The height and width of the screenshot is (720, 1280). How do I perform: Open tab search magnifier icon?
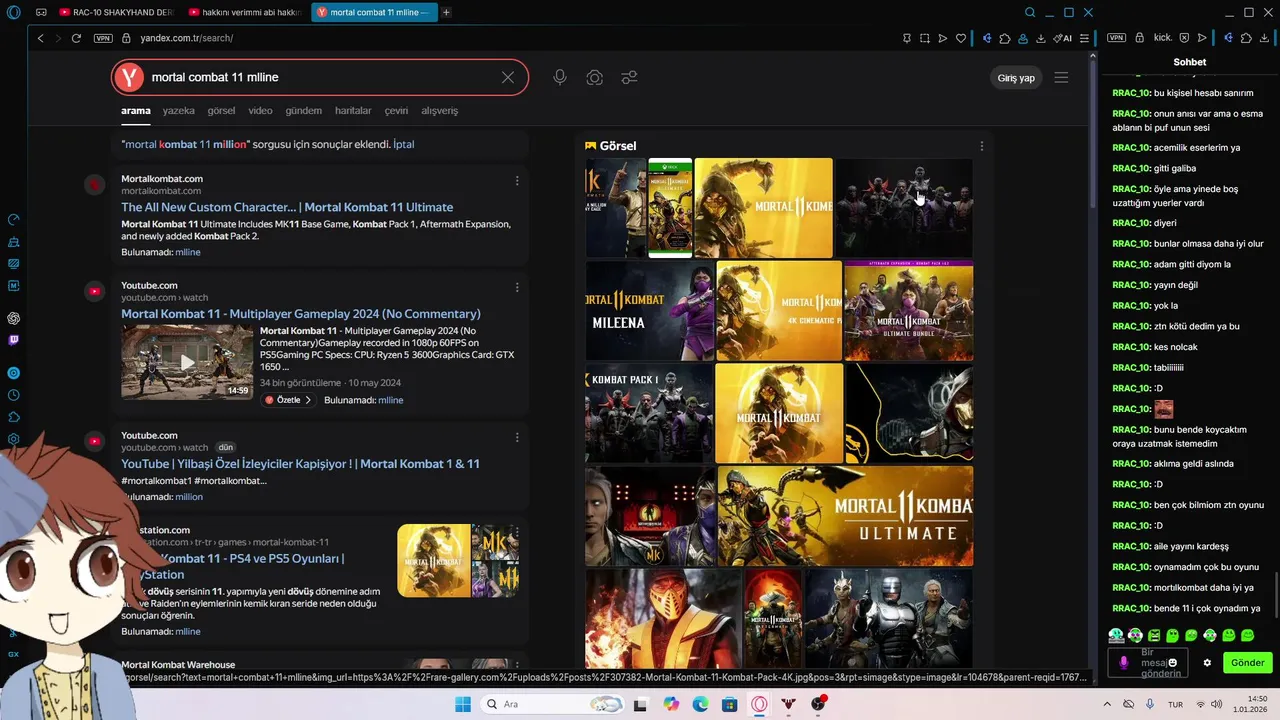click(x=1030, y=12)
